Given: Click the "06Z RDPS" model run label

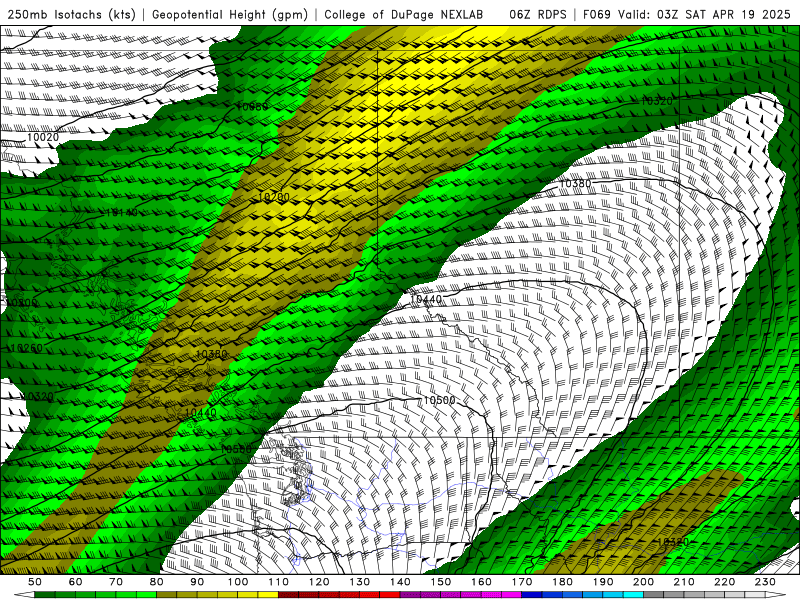Looking at the screenshot, I should (x=537, y=15).
